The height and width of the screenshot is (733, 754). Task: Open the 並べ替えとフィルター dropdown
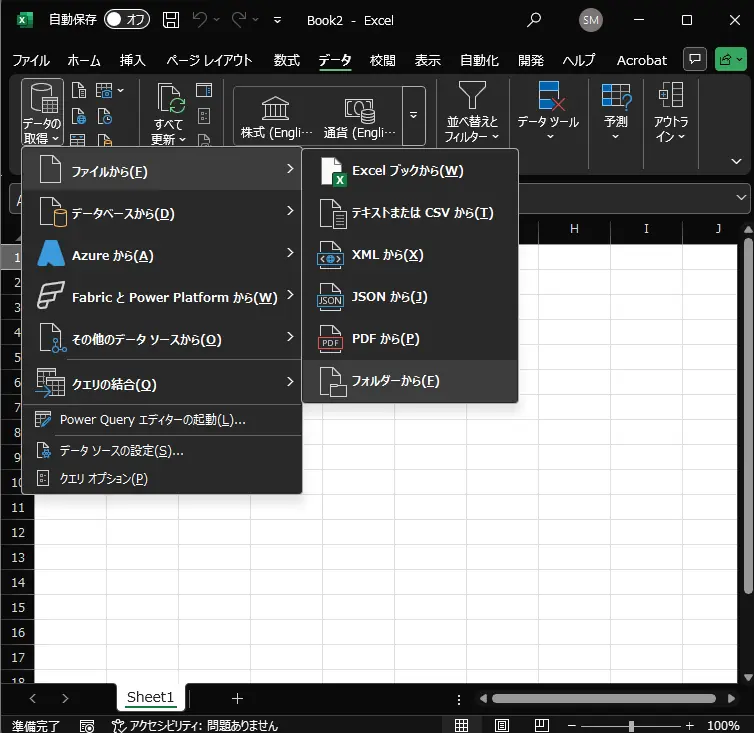point(472,113)
